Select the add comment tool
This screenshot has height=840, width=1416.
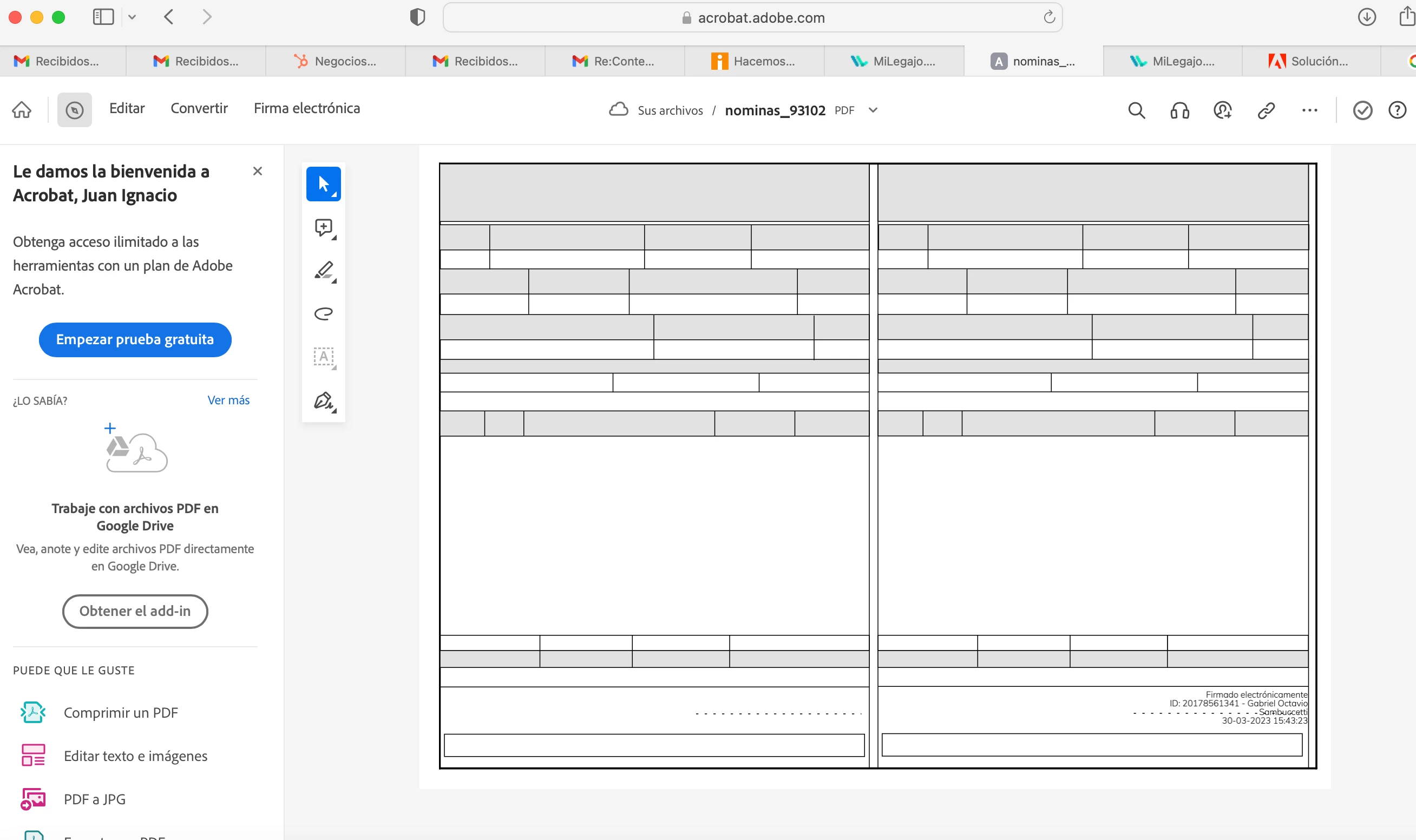click(x=323, y=227)
